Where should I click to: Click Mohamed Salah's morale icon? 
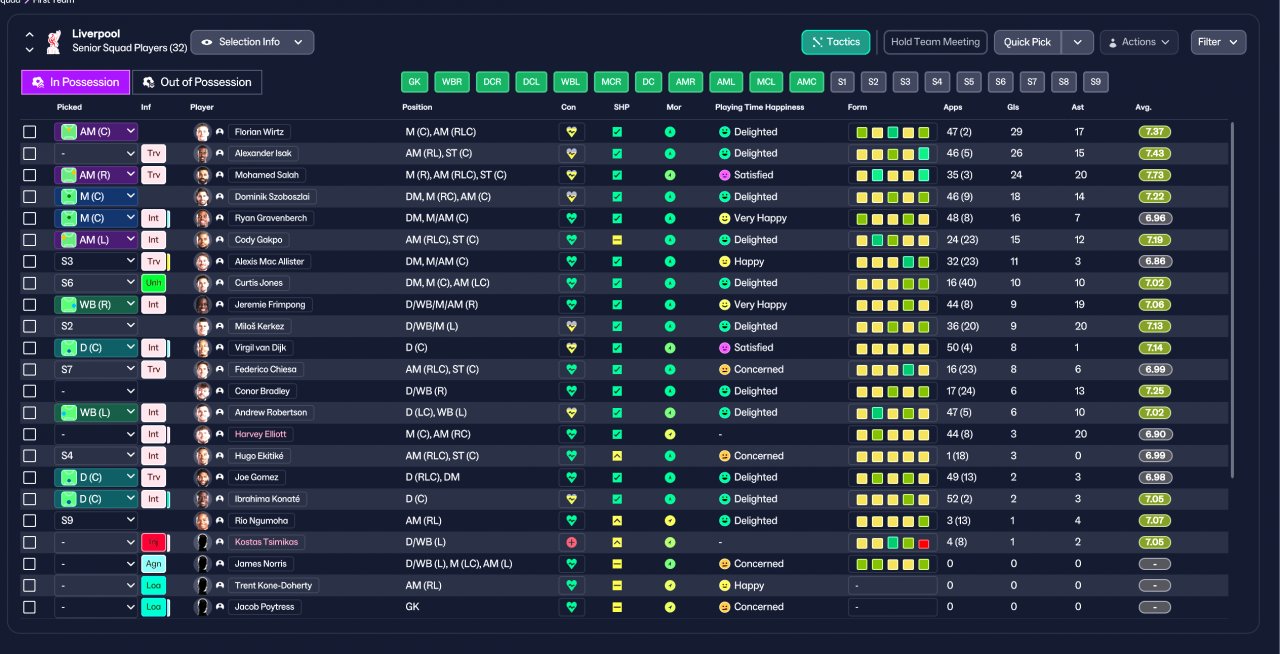pos(670,175)
